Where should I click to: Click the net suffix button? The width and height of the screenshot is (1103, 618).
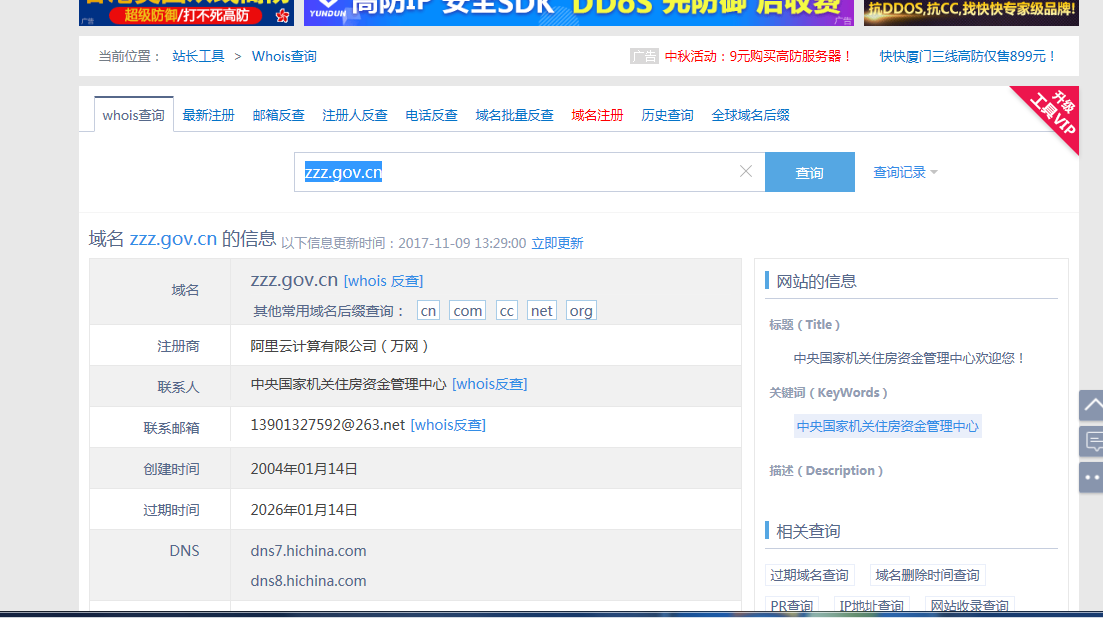pyautogui.click(x=542, y=311)
